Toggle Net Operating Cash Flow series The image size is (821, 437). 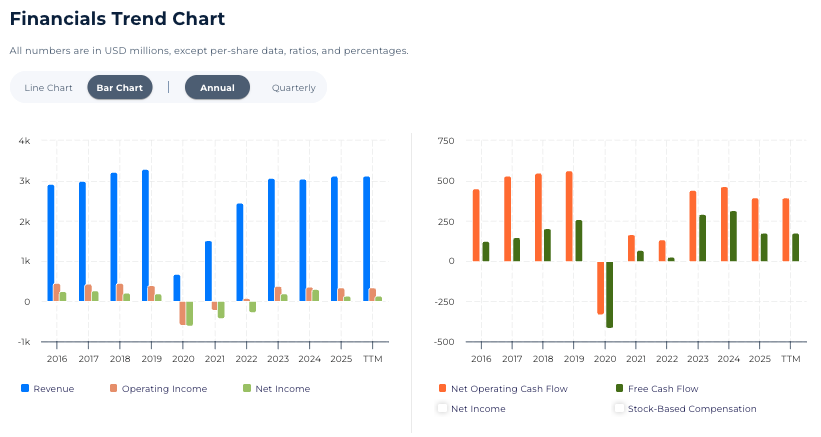(x=442, y=388)
